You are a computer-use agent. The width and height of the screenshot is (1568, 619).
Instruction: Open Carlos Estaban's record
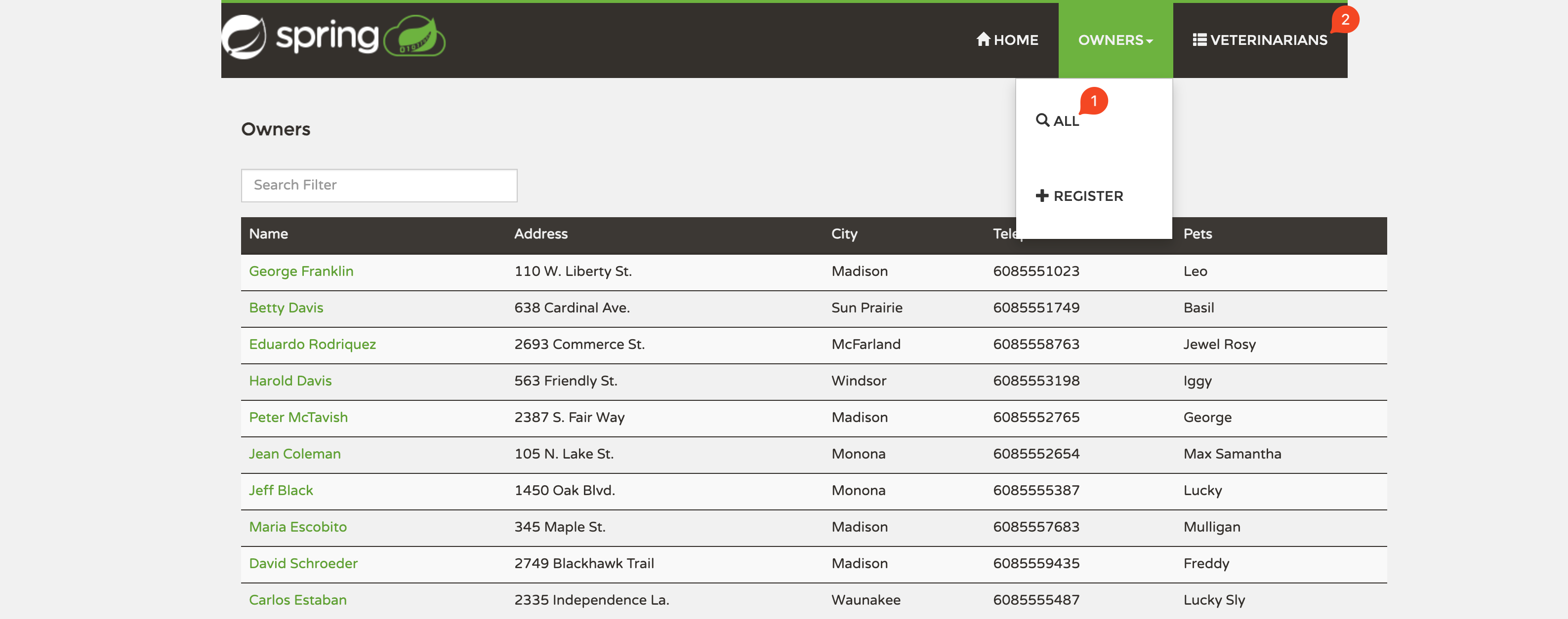coord(297,600)
